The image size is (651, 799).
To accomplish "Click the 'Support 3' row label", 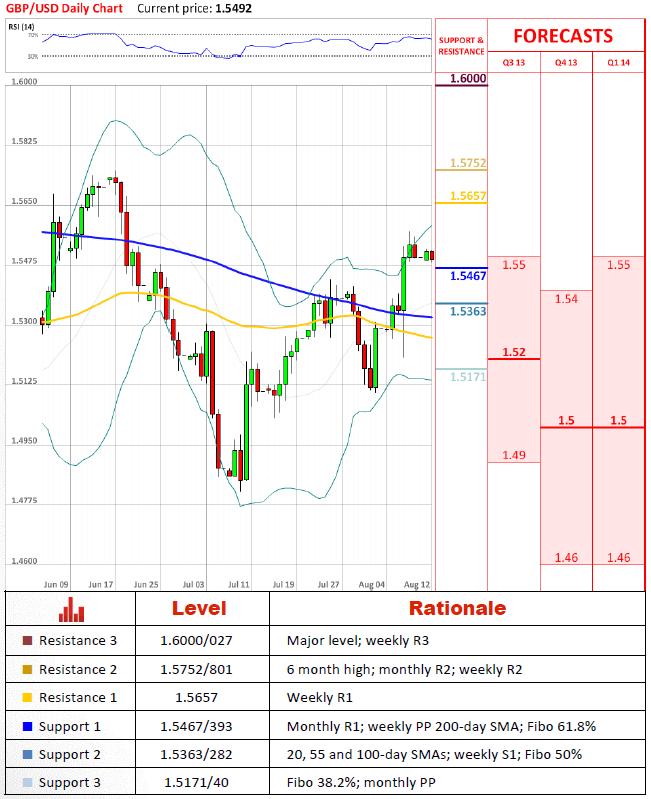I will click(70, 783).
